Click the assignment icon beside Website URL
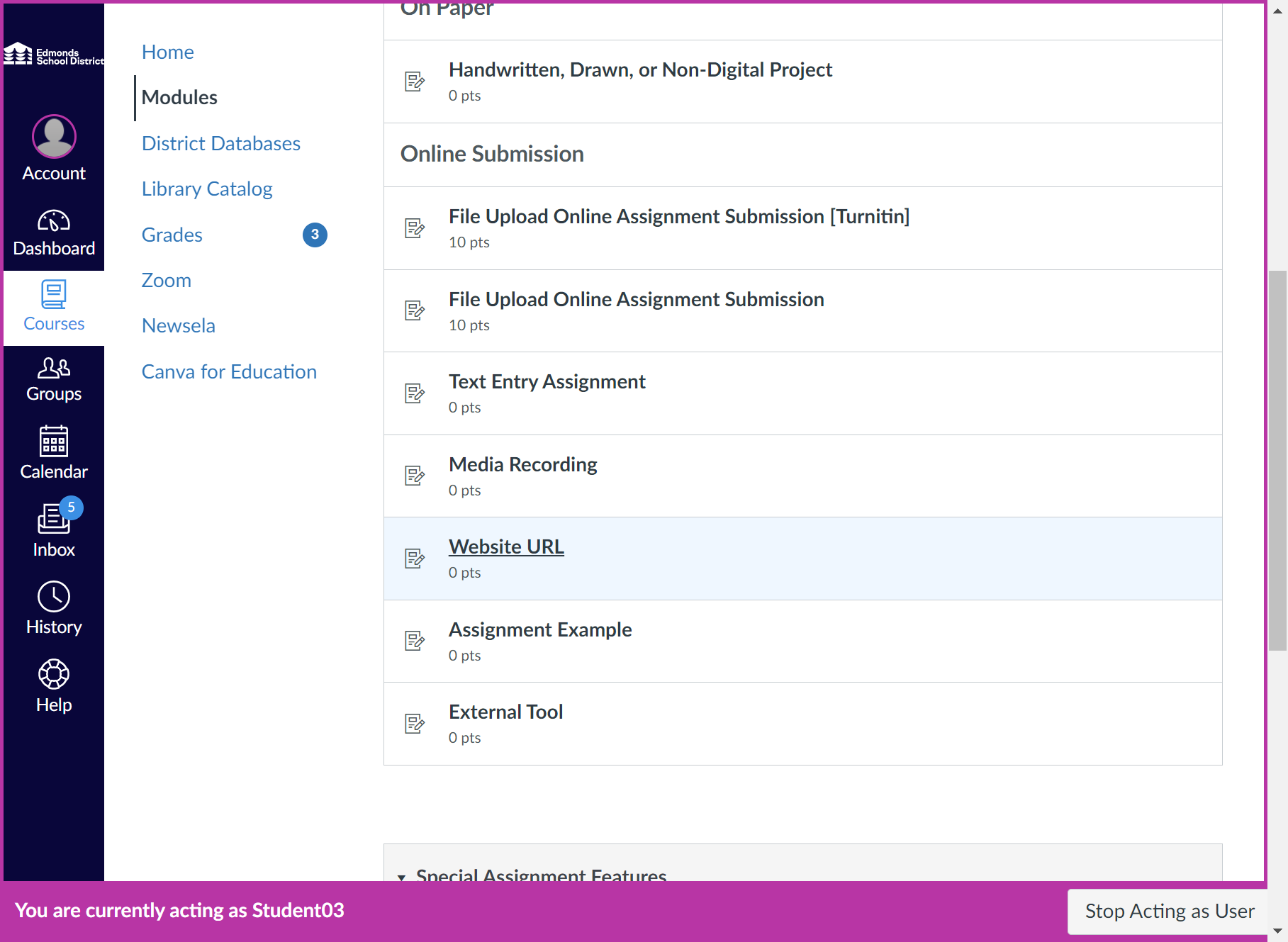This screenshot has width=1288, height=942. tap(415, 559)
